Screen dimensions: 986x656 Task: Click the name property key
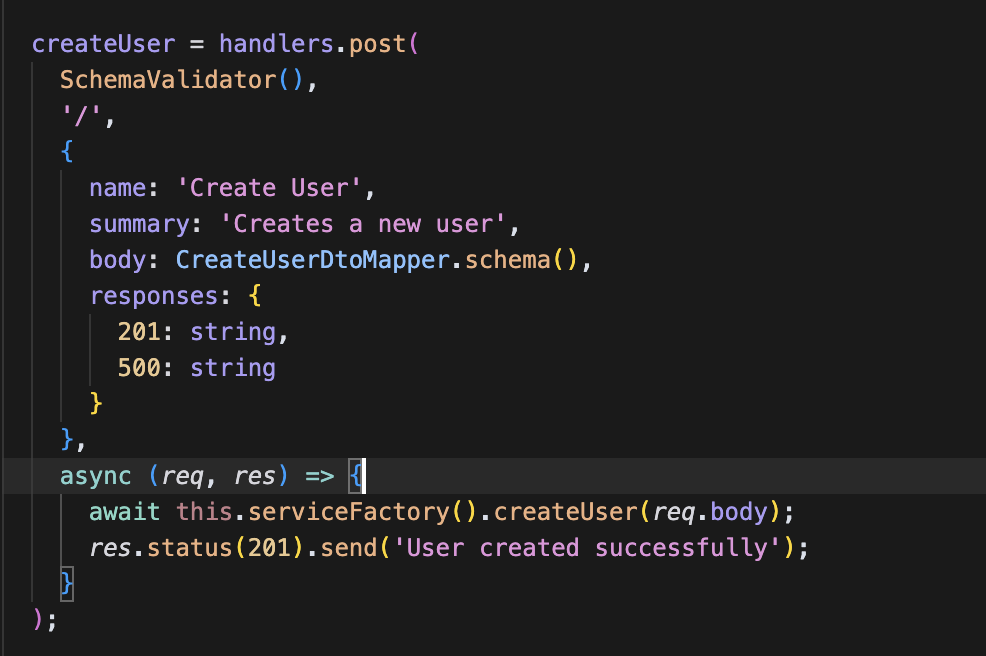click(x=113, y=187)
